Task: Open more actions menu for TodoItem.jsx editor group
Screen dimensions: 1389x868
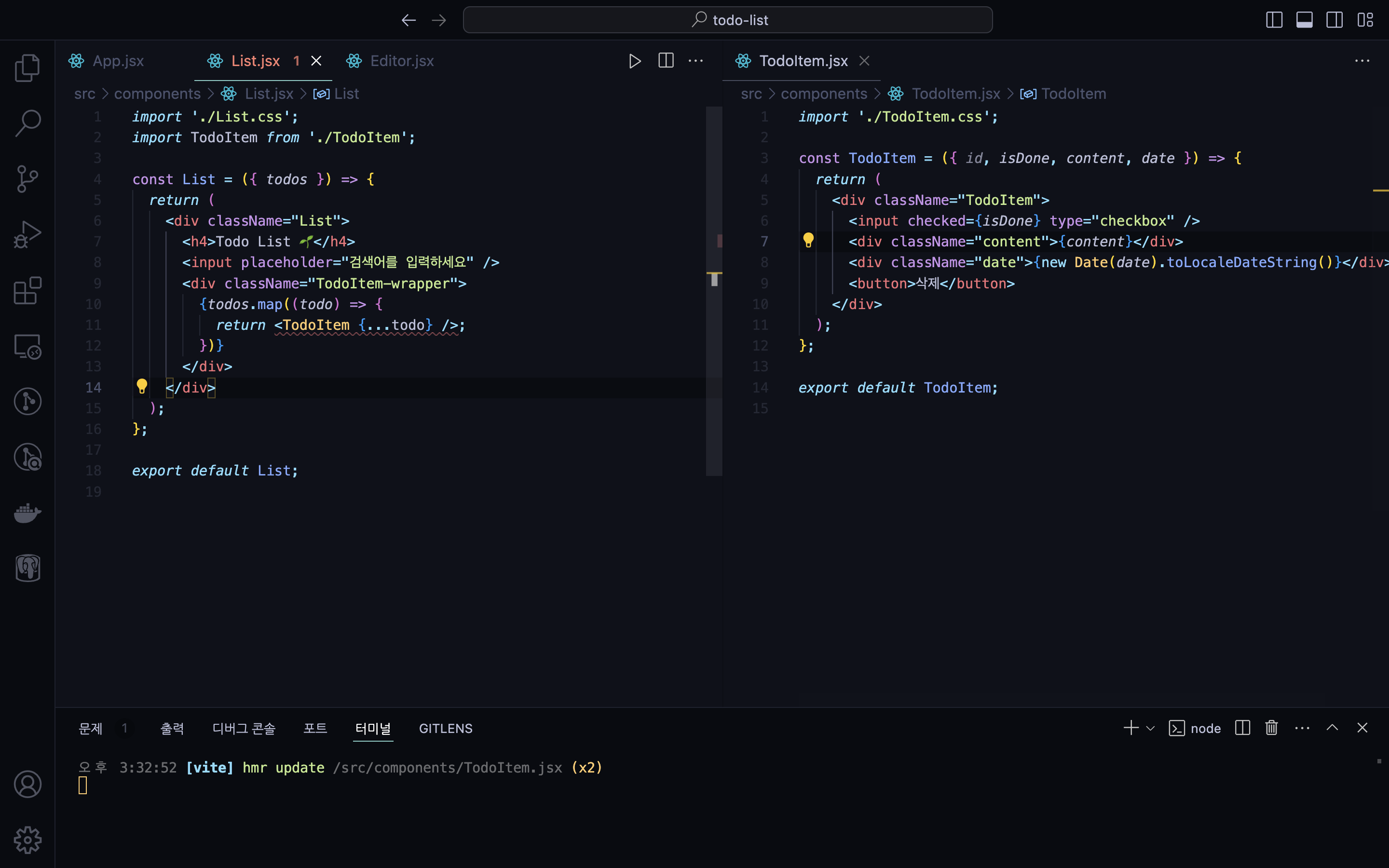Action: pos(1362,61)
